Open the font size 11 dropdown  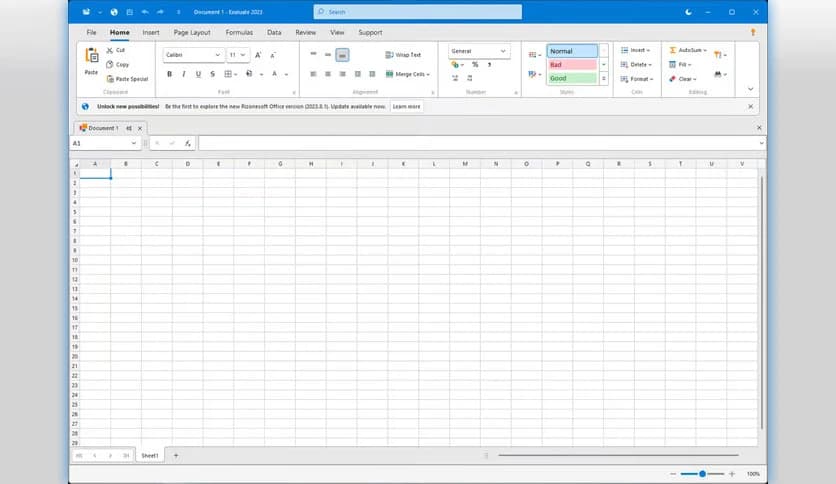tap(237, 55)
